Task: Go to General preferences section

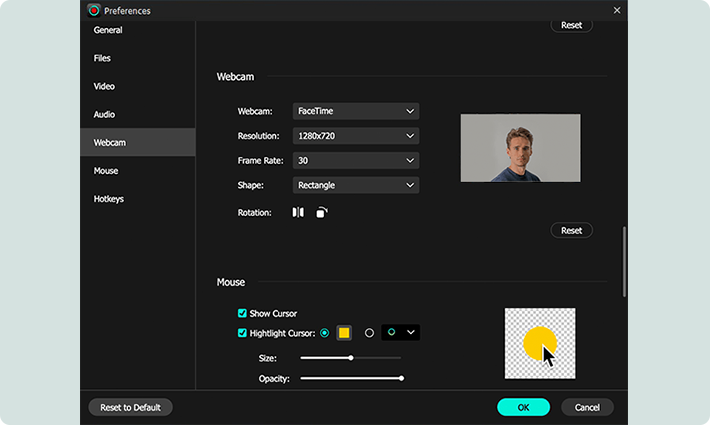Action: [x=138, y=30]
